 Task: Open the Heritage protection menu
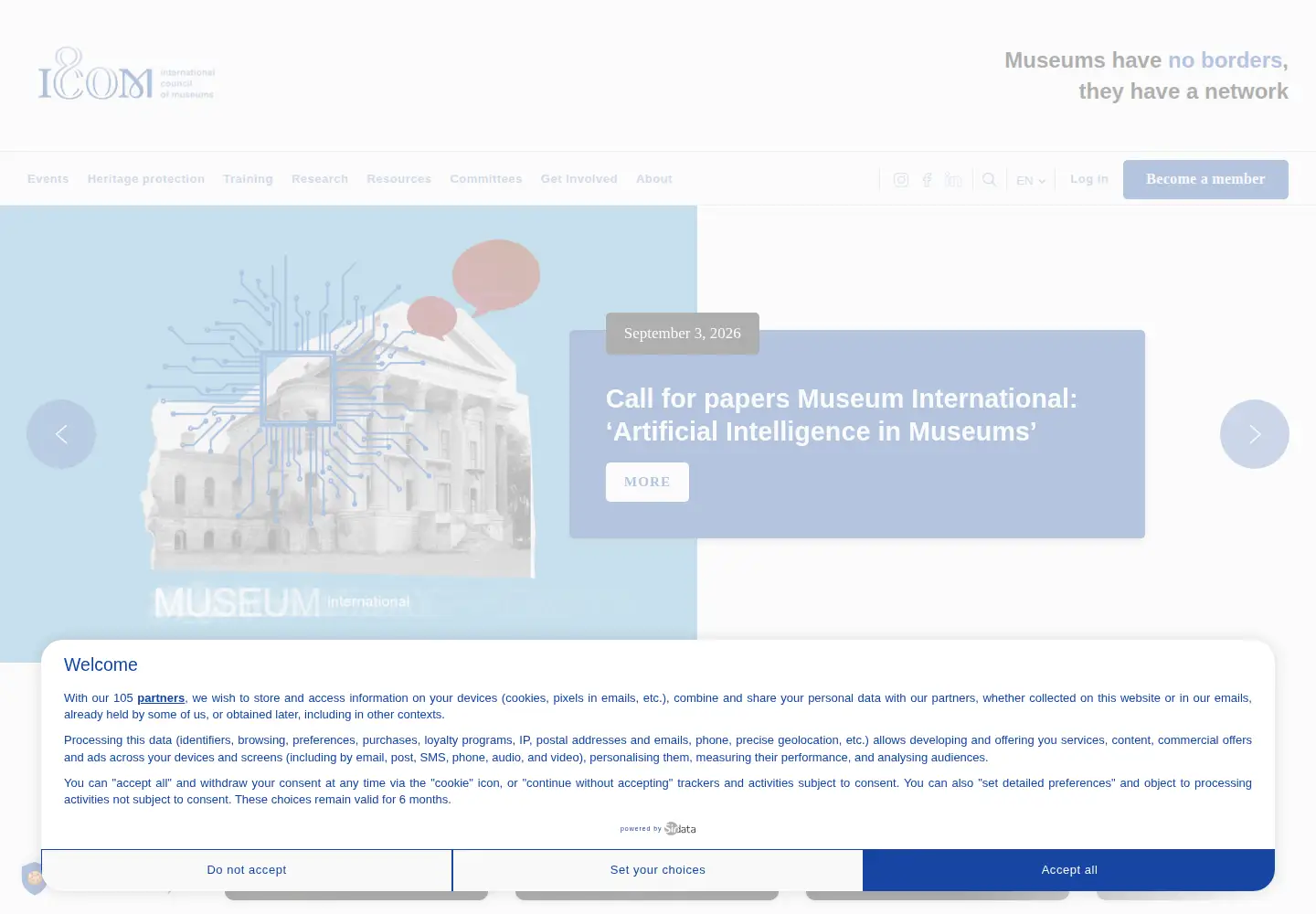tap(146, 179)
